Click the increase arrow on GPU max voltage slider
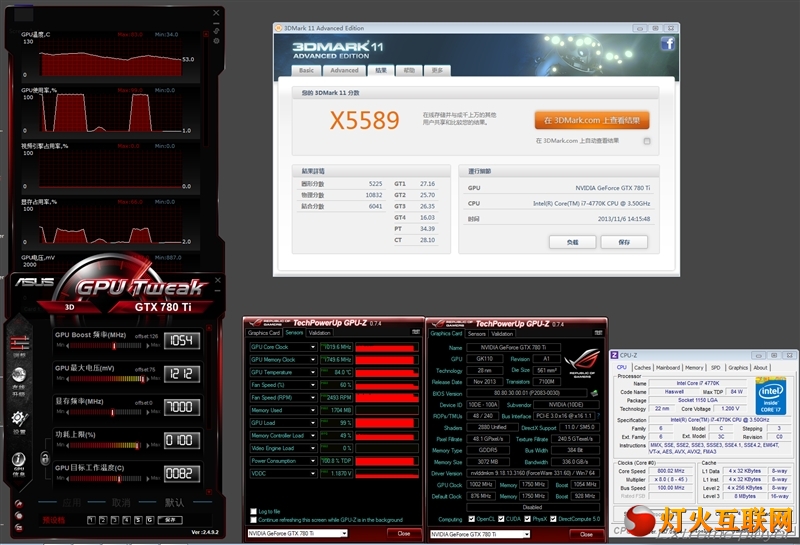800x545 pixels. [148, 379]
